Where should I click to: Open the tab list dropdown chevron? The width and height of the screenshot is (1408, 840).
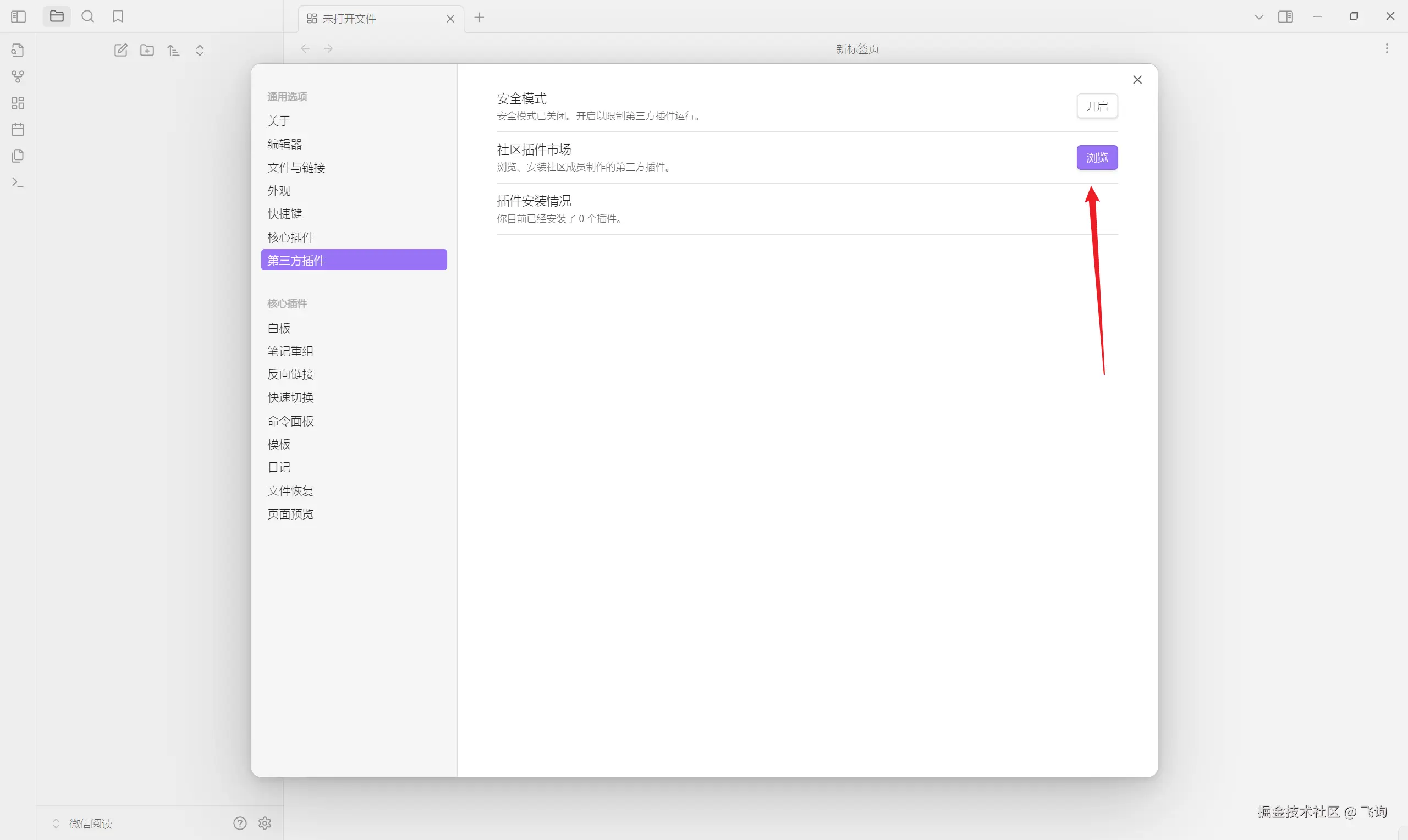[x=1258, y=17]
